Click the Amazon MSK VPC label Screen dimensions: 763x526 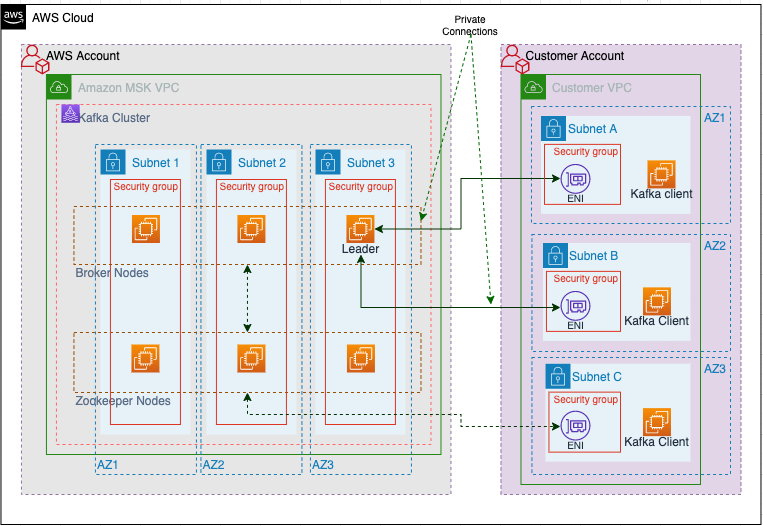point(128,88)
